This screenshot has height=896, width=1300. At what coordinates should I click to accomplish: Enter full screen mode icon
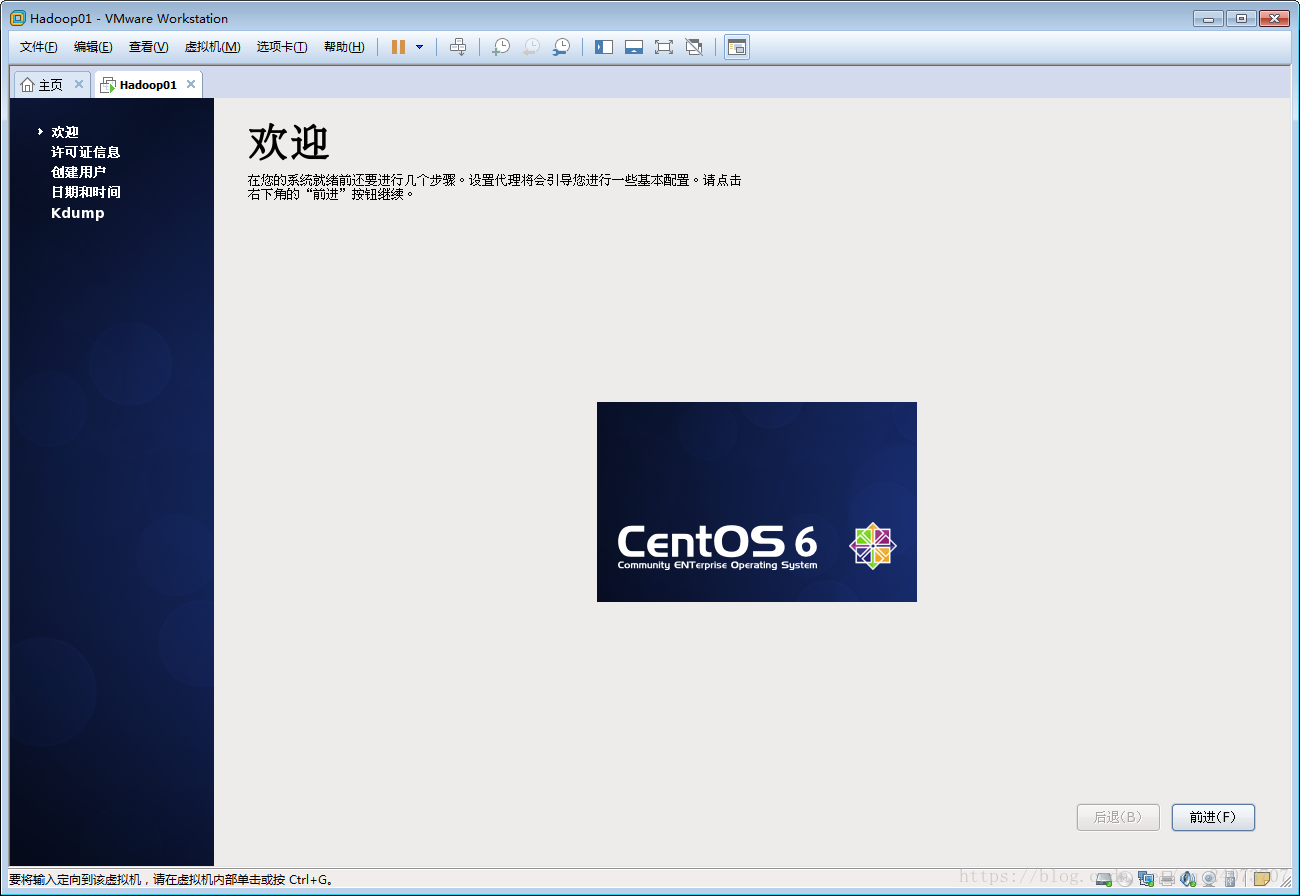[664, 47]
